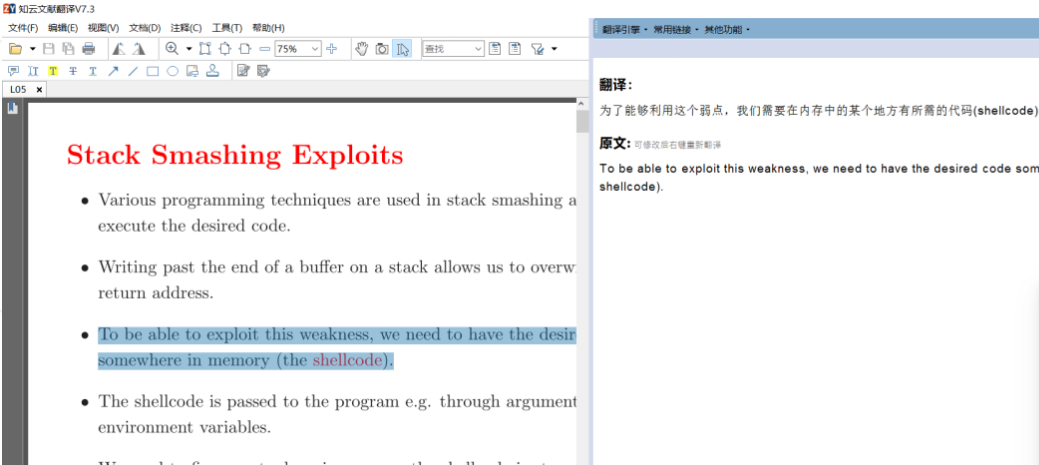Select the rectangle drawing tool

[x=152, y=71]
